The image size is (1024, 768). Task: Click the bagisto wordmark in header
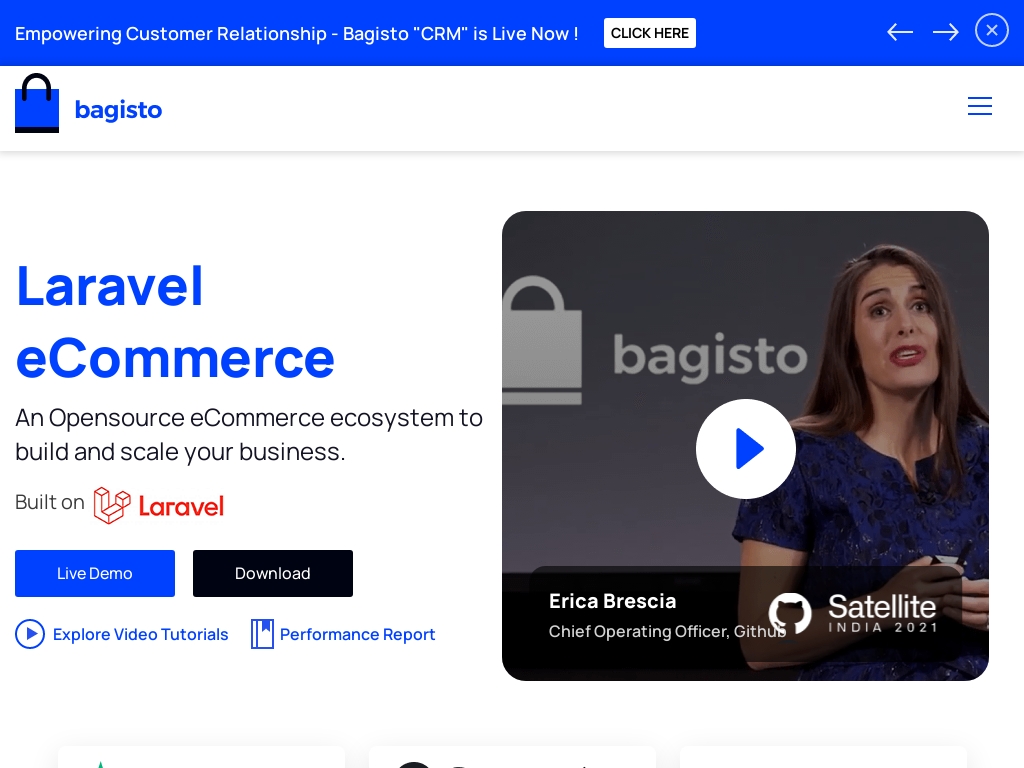coord(118,109)
